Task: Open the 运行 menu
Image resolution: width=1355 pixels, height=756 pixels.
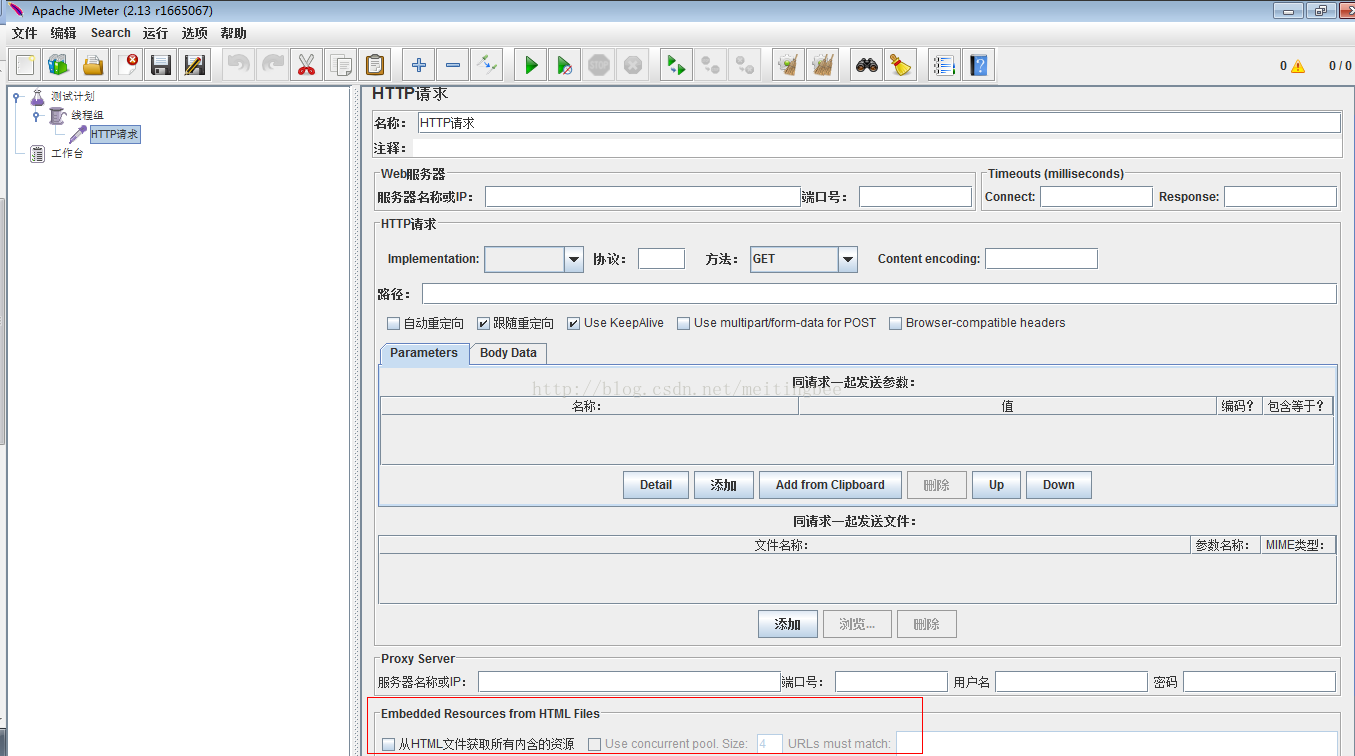Action: (155, 33)
